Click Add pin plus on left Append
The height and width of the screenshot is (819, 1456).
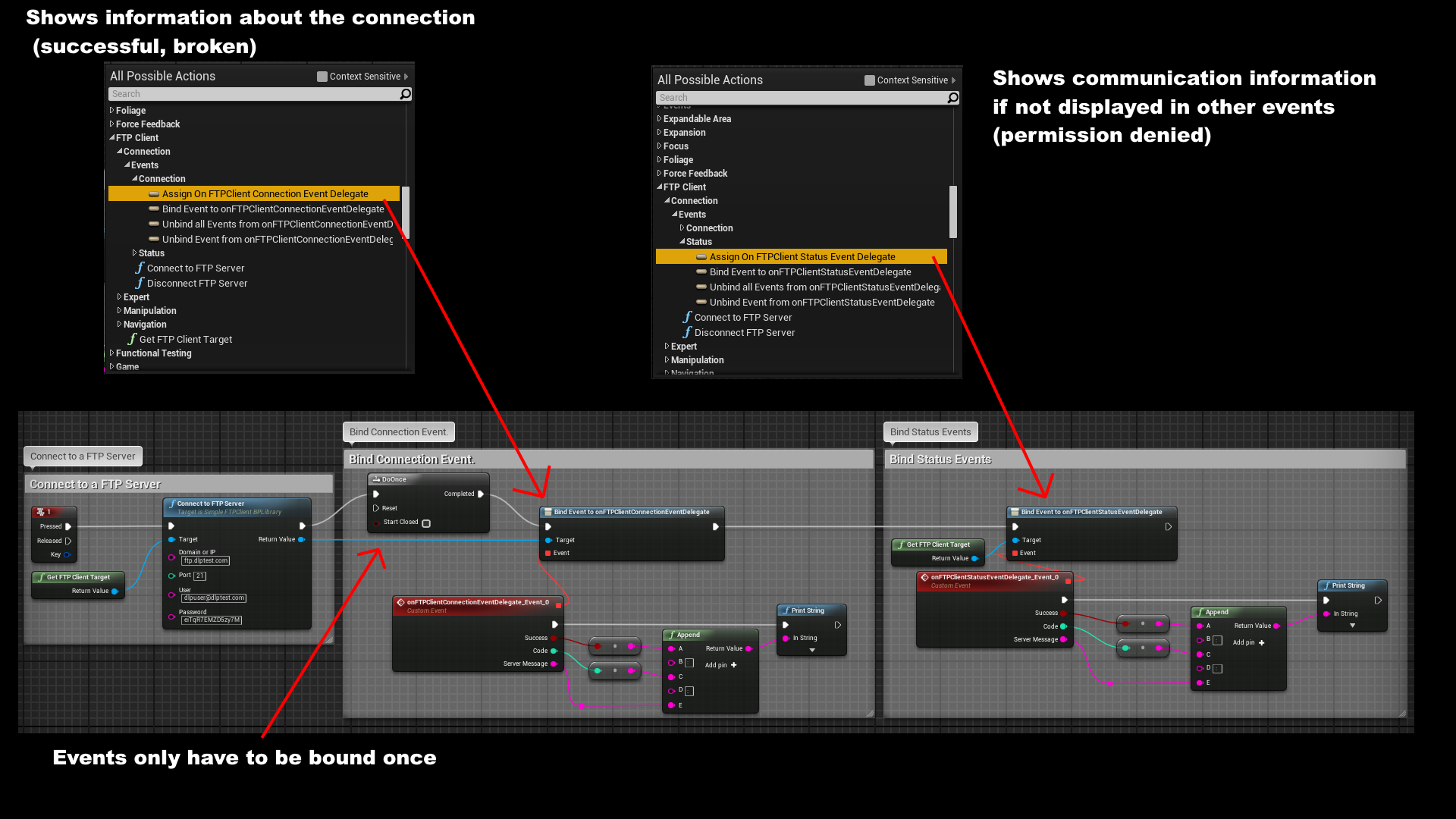pyautogui.click(x=733, y=665)
